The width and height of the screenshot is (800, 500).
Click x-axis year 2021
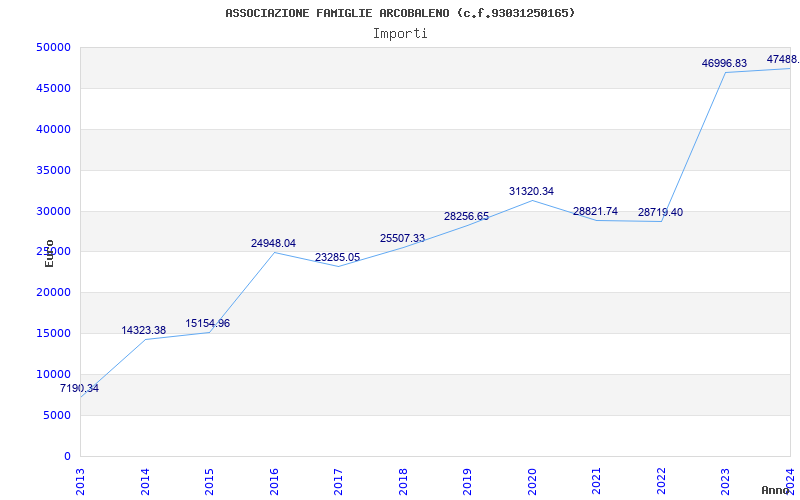[596, 481]
